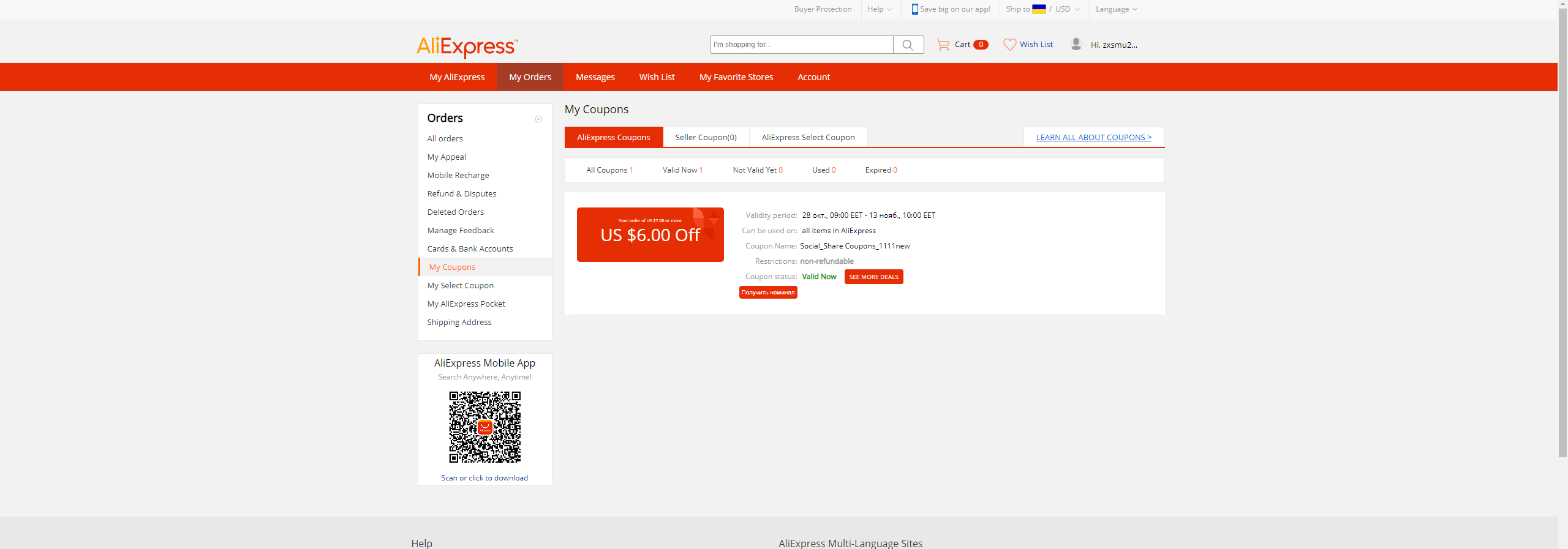Click the search magnifier button

pyautogui.click(x=908, y=45)
